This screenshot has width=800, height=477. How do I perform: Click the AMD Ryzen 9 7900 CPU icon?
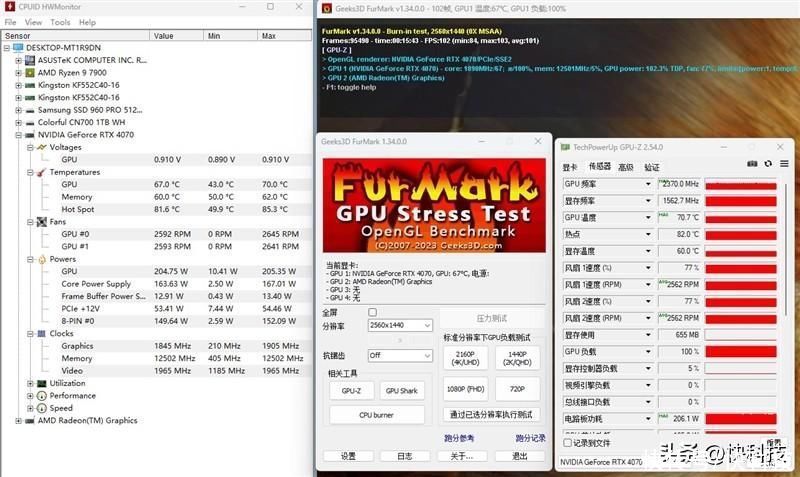click(30, 72)
